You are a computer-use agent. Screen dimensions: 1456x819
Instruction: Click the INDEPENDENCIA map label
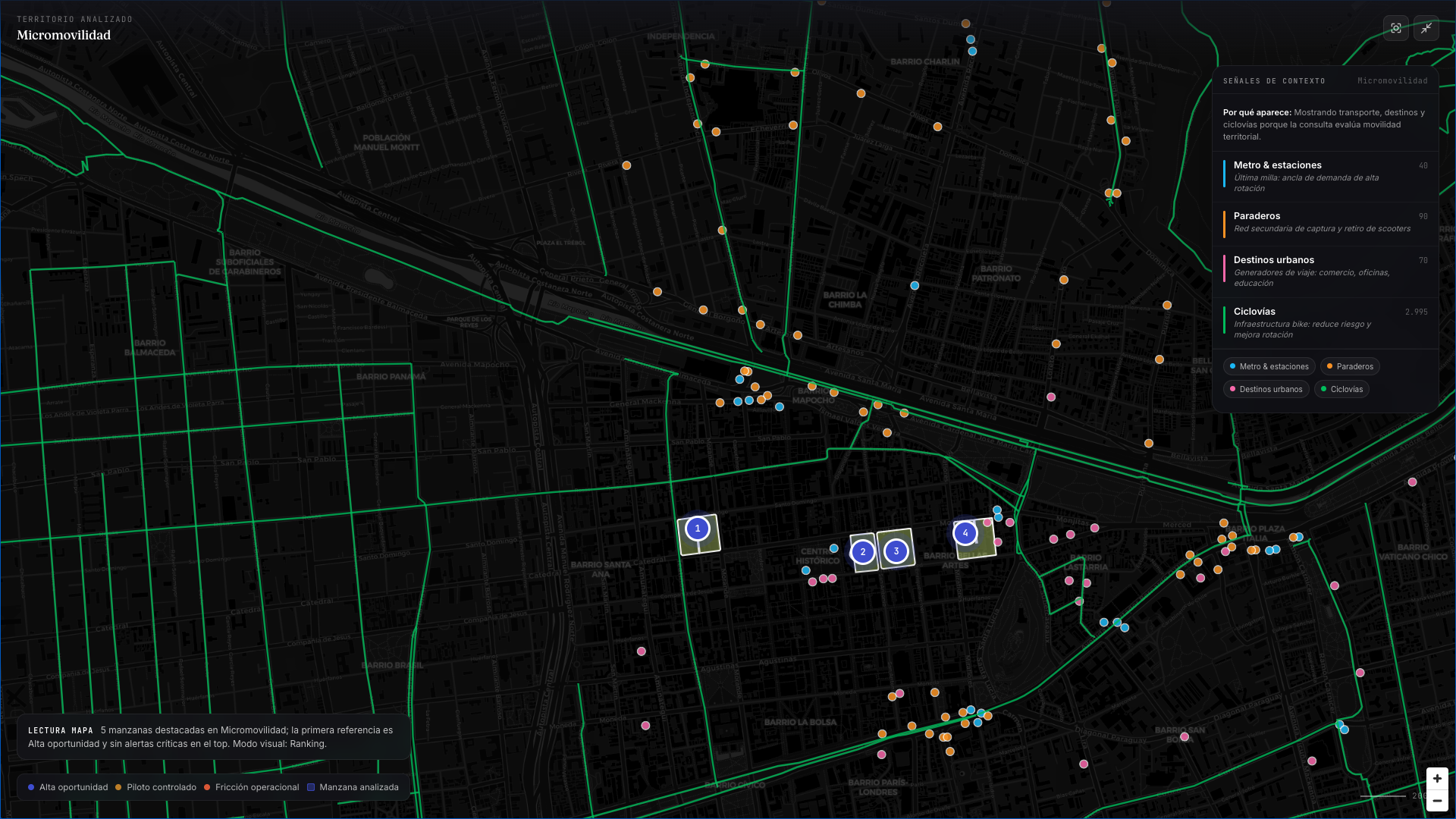tap(681, 36)
